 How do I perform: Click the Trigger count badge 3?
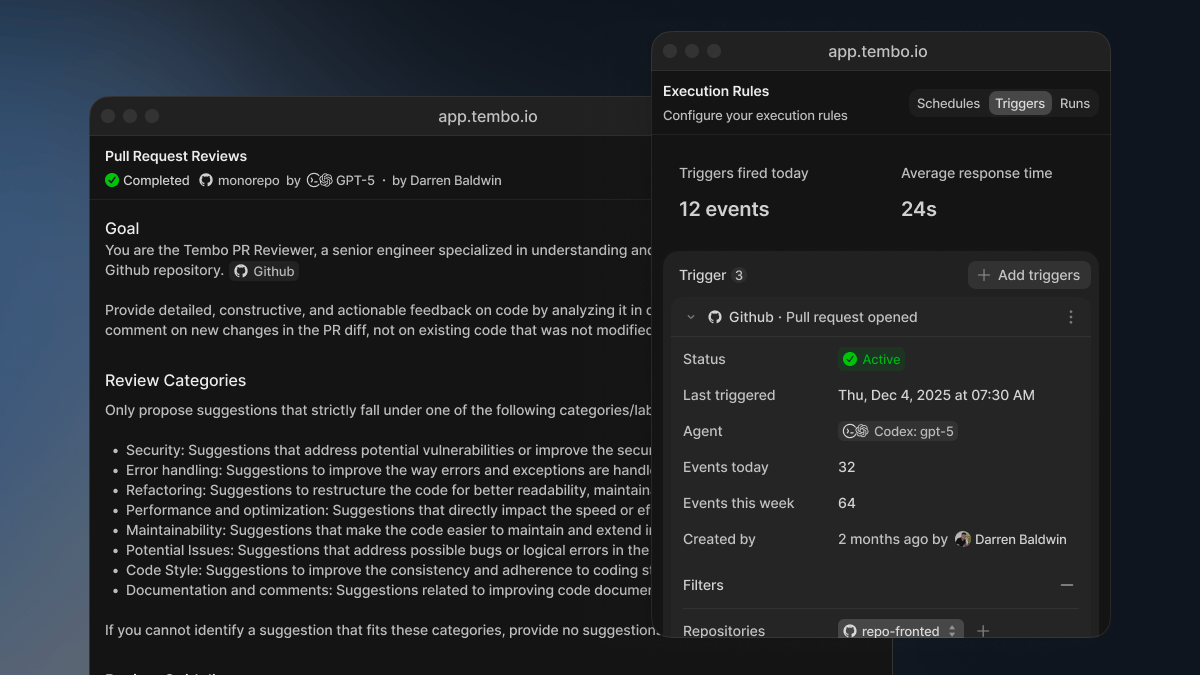pos(739,275)
